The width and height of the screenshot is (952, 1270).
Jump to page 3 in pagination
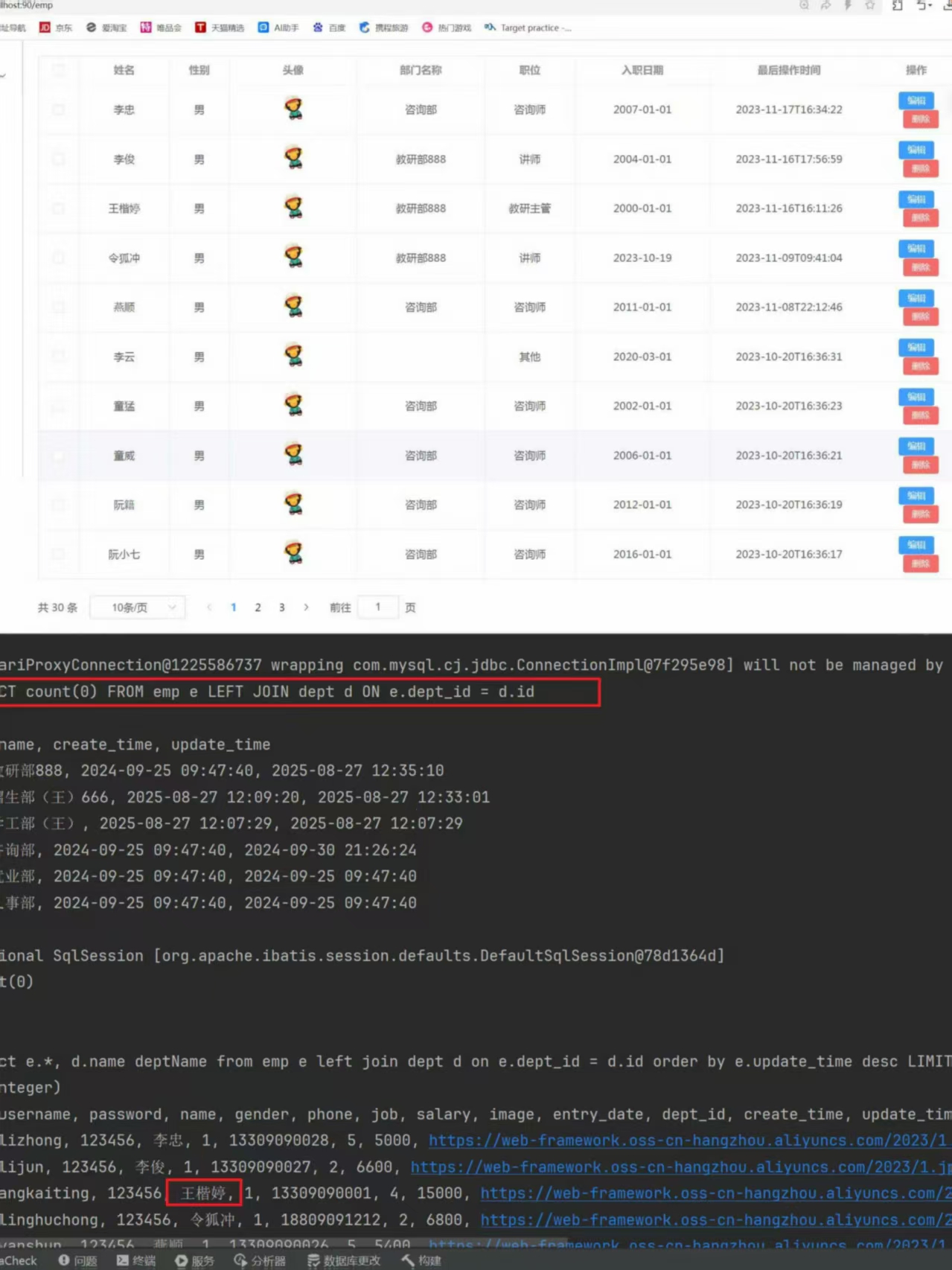pyautogui.click(x=281, y=607)
